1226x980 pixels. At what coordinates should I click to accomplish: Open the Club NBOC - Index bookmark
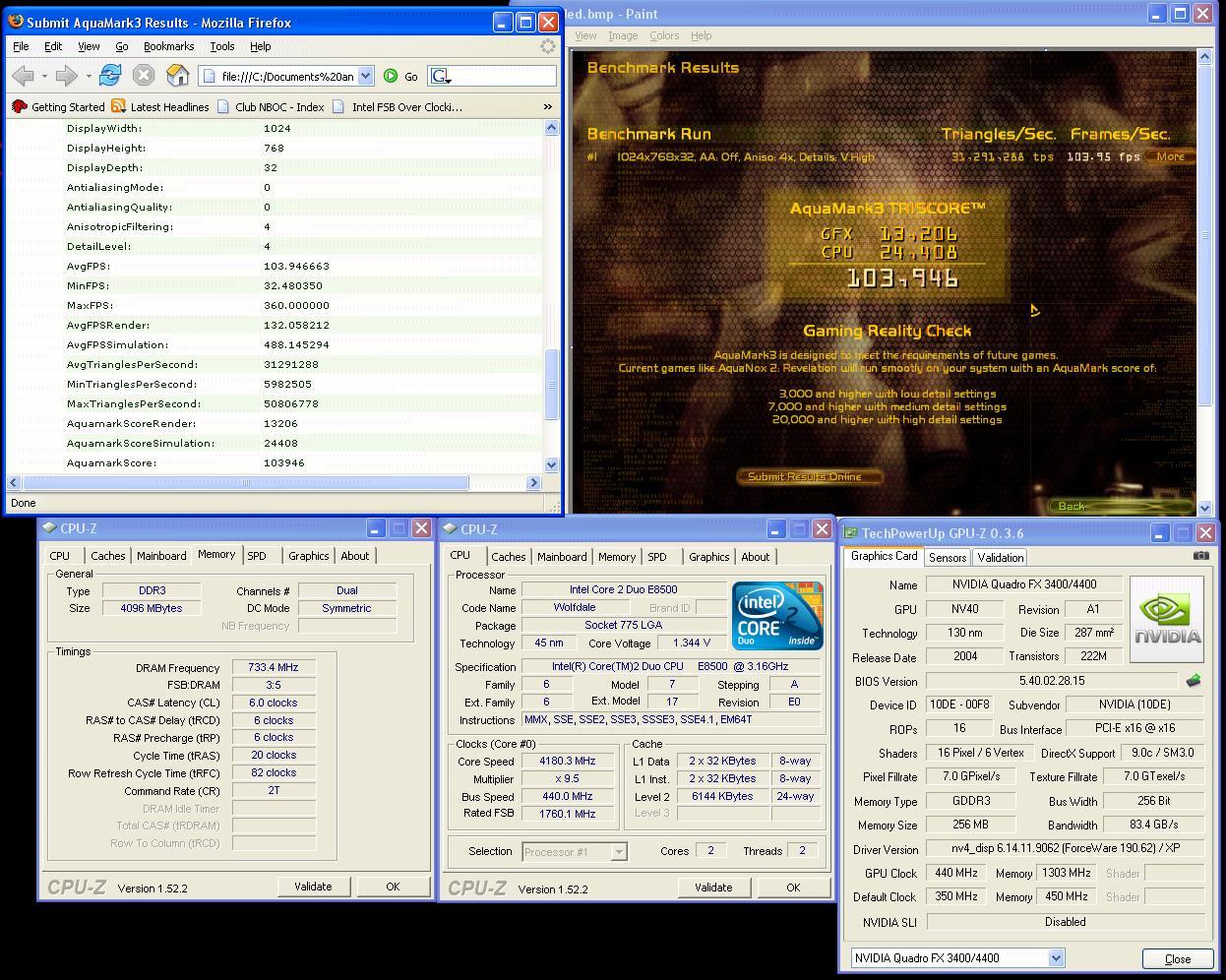[x=271, y=106]
